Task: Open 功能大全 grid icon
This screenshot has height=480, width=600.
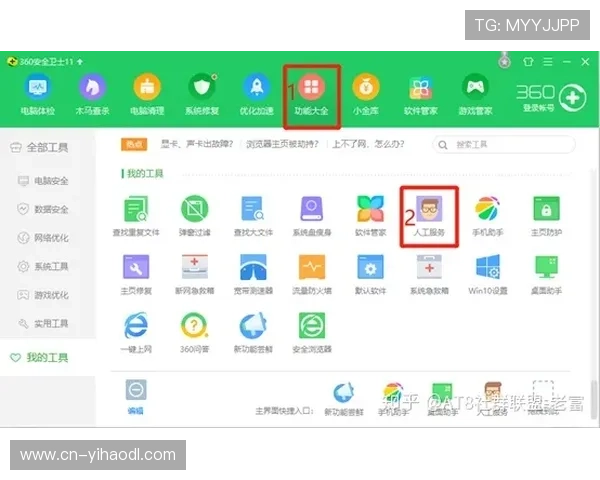Action: point(311,94)
